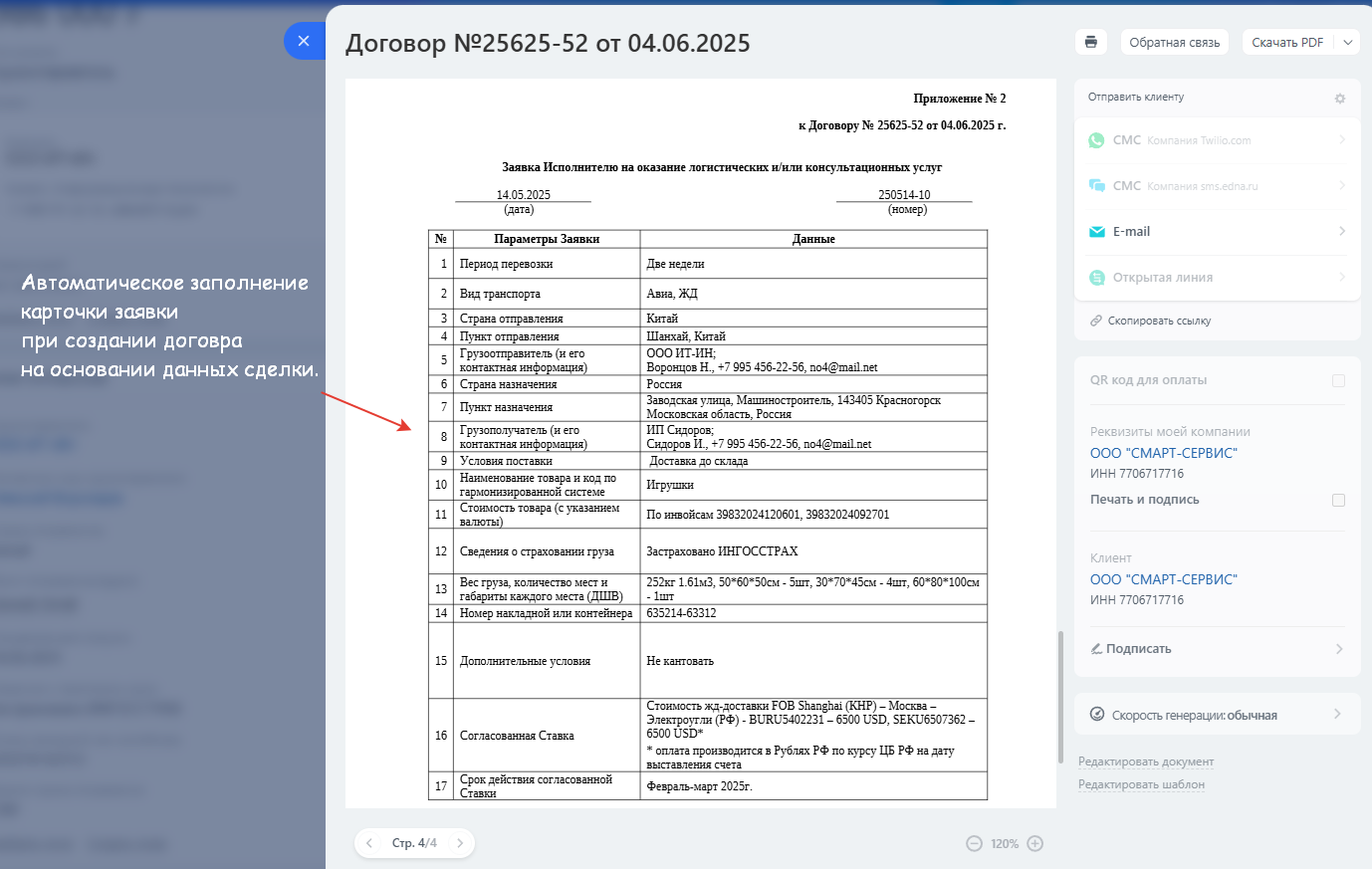
Task: Close the contract preview panel
Action: tap(304, 41)
